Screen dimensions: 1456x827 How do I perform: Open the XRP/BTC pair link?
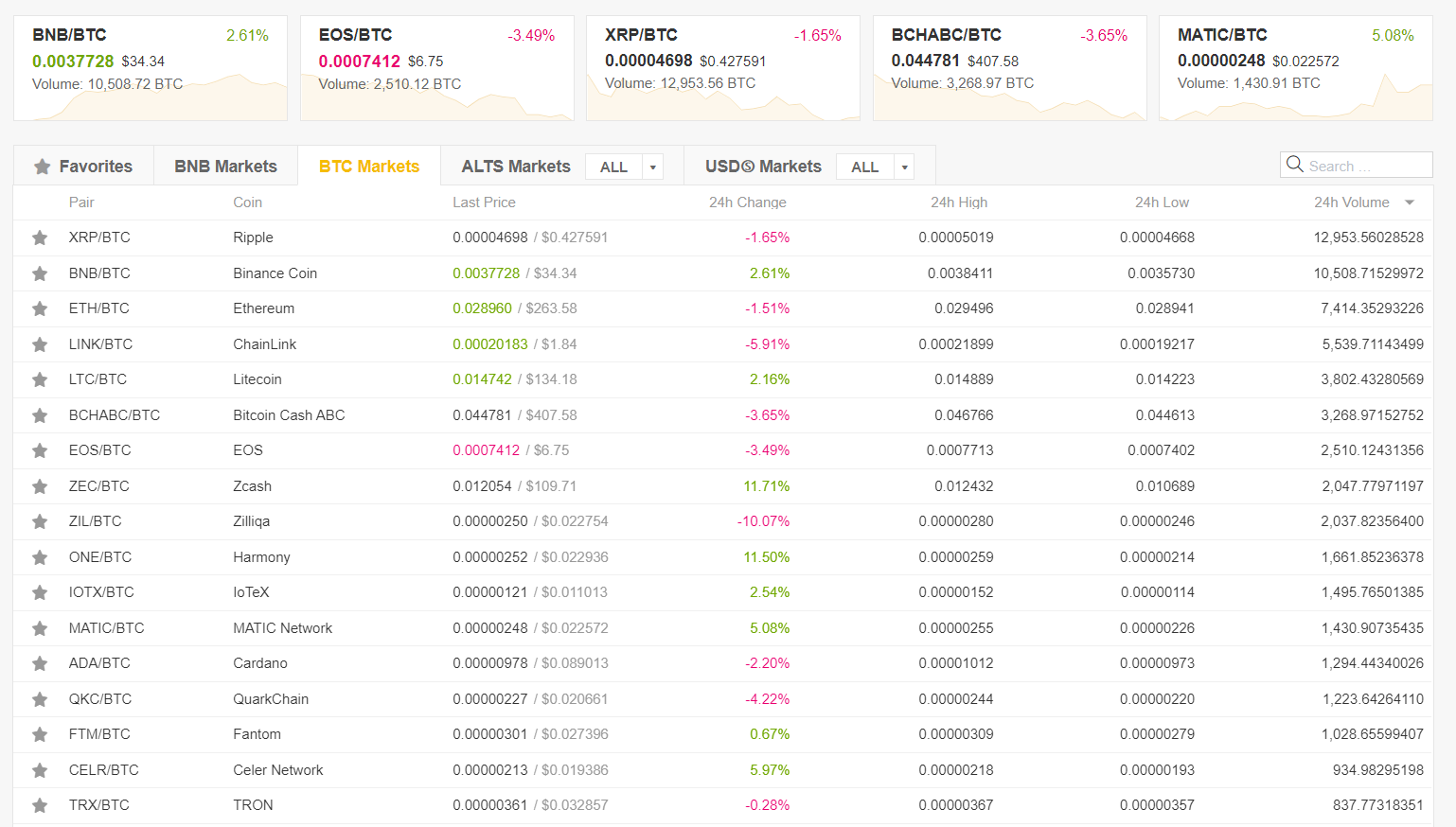(99, 238)
